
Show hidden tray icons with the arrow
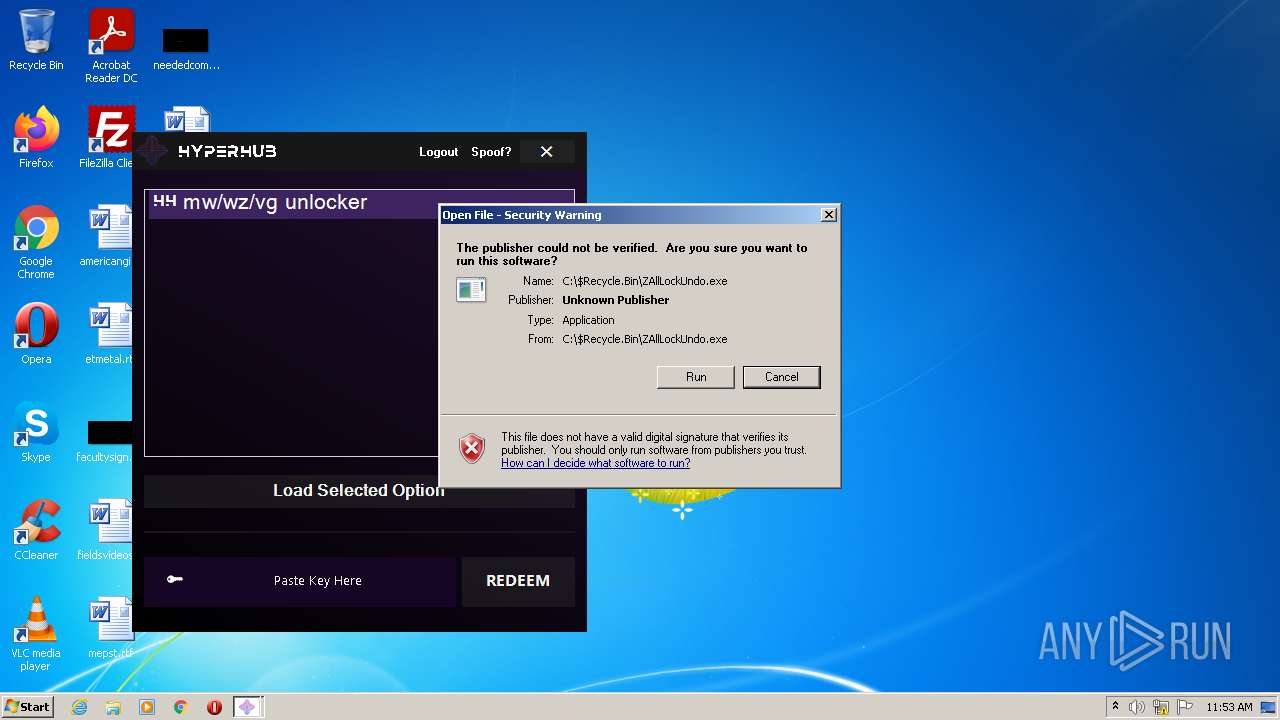click(1115, 706)
